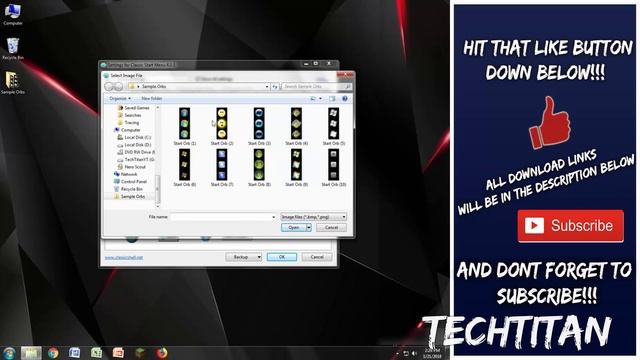Open the dialog Help icon
The width and height of the screenshot is (640, 360).
pos(344,98)
